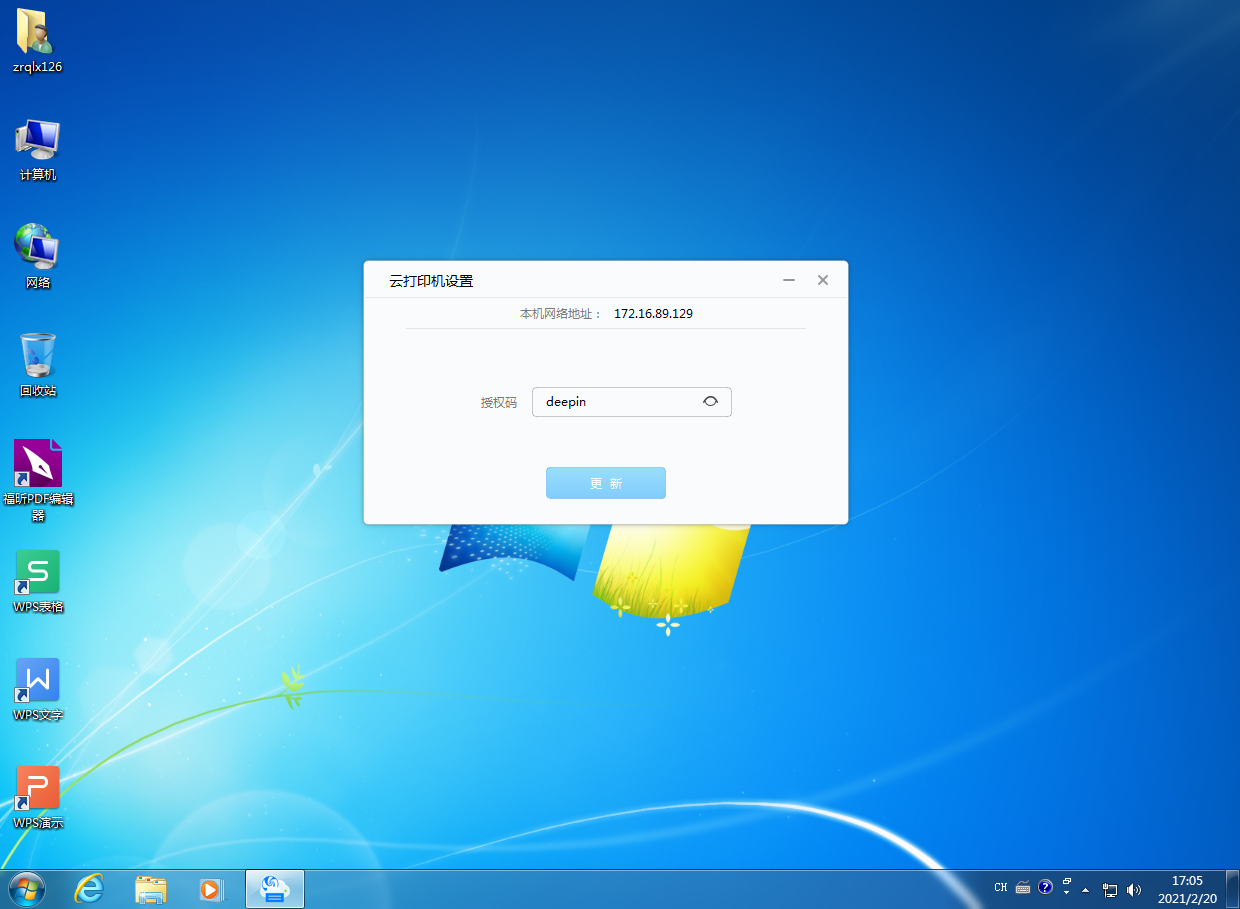
Task: Open Windows Explorer from the taskbar
Action: pos(151,888)
